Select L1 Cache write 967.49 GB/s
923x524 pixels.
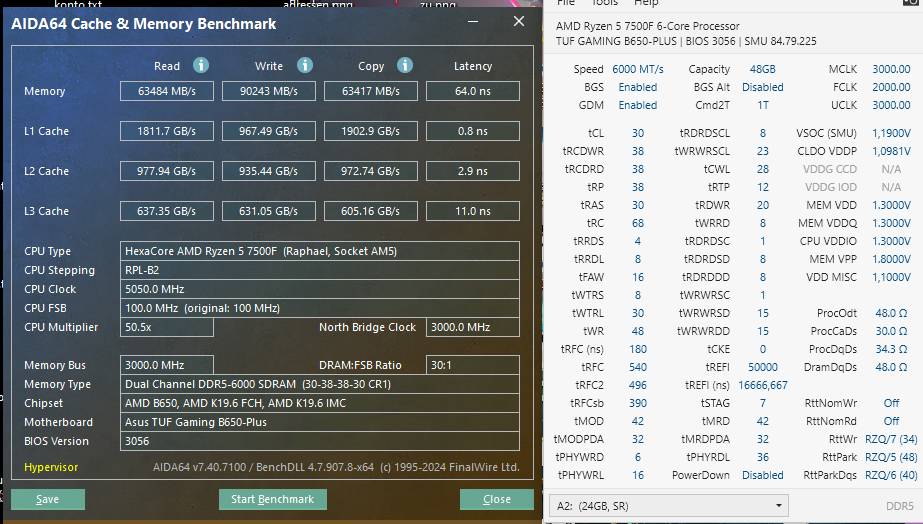[268, 131]
